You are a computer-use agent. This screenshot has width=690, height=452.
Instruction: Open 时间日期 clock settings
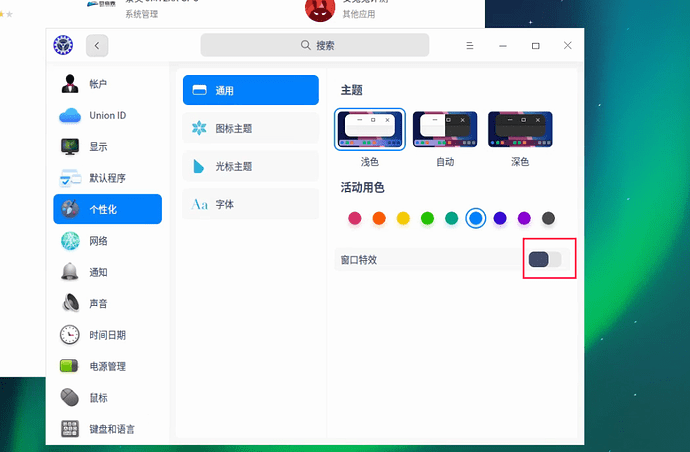[x=107, y=335]
